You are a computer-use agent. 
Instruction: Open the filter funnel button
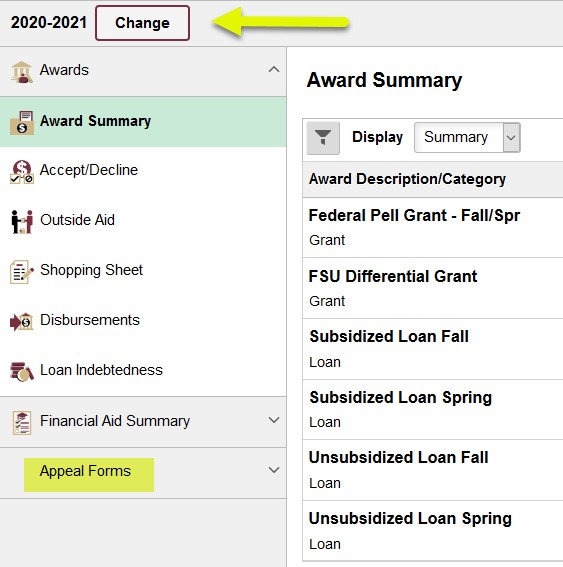[x=323, y=138]
